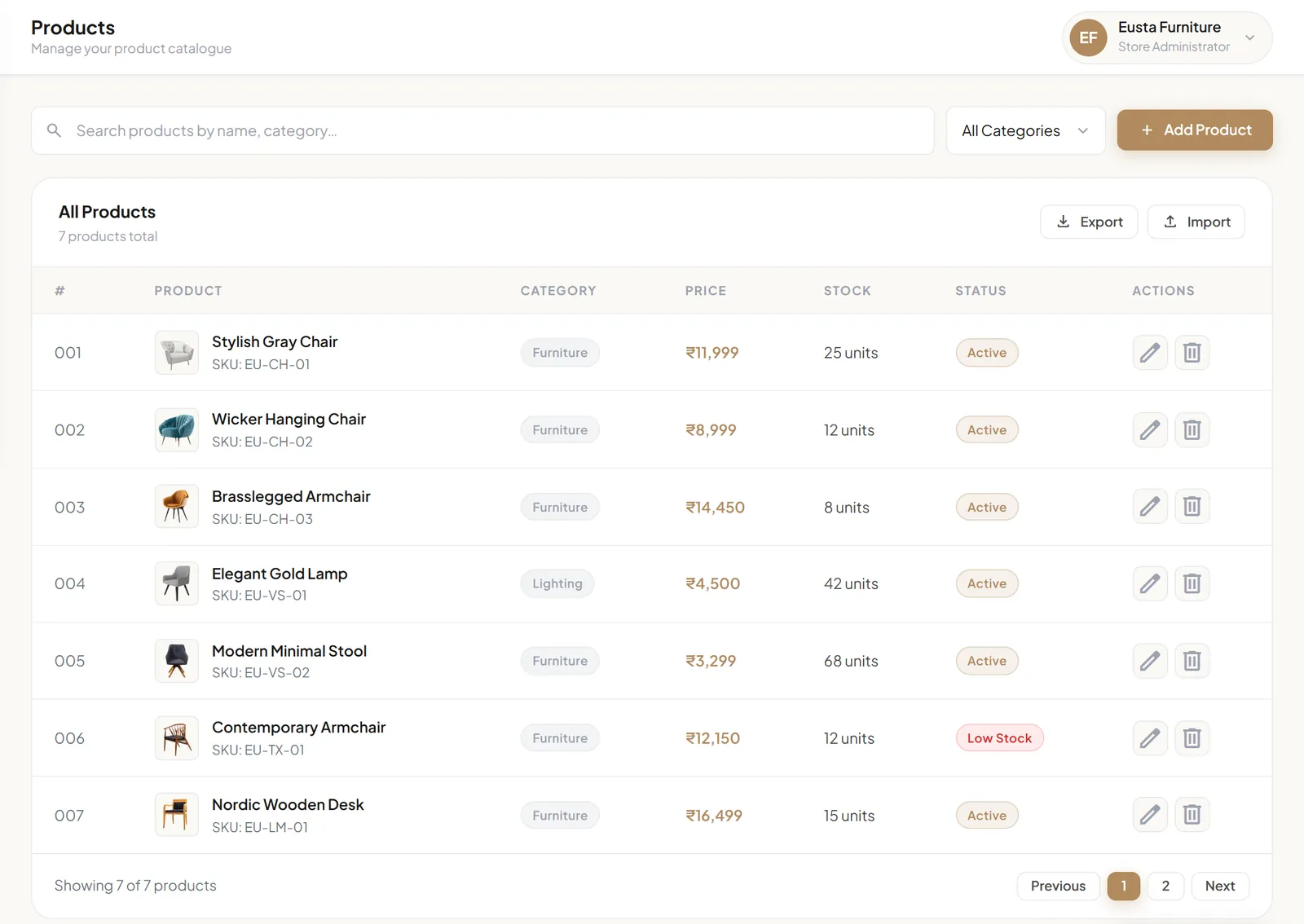
Task: Open the All Categories dropdown
Action: coord(1025,130)
